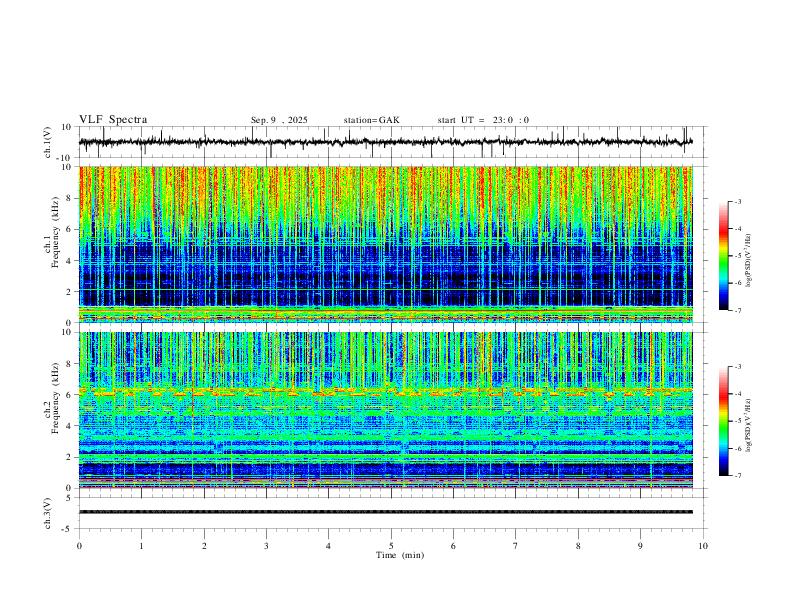The width and height of the screenshot is (792, 612).
Task: Click the ch.2 colorbar PSD label
Action: point(750,425)
